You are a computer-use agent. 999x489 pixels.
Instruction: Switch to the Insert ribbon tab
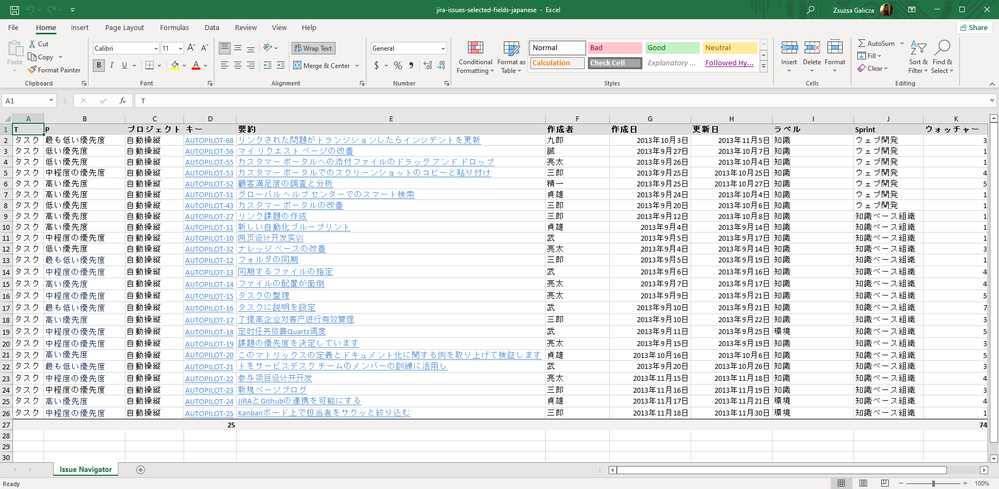click(x=80, y=27)
